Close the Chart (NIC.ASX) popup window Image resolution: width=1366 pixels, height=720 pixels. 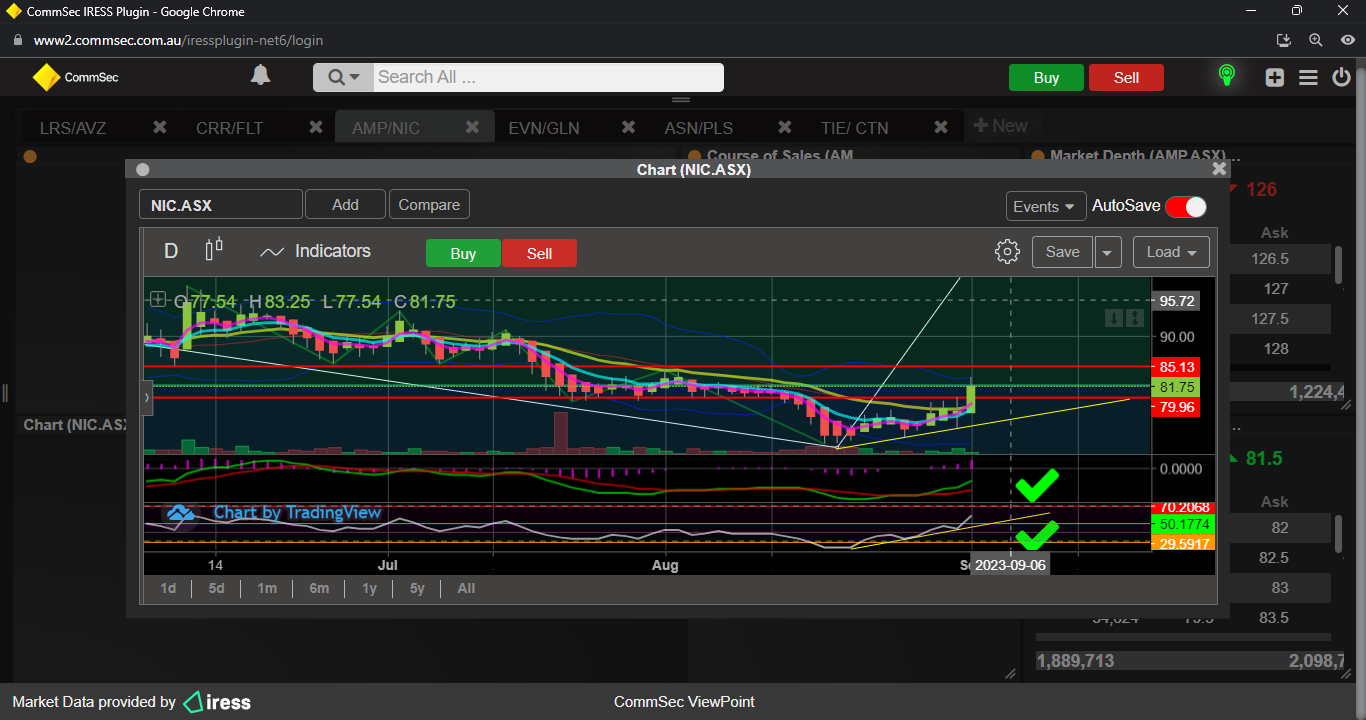(x=1219, y=169)
